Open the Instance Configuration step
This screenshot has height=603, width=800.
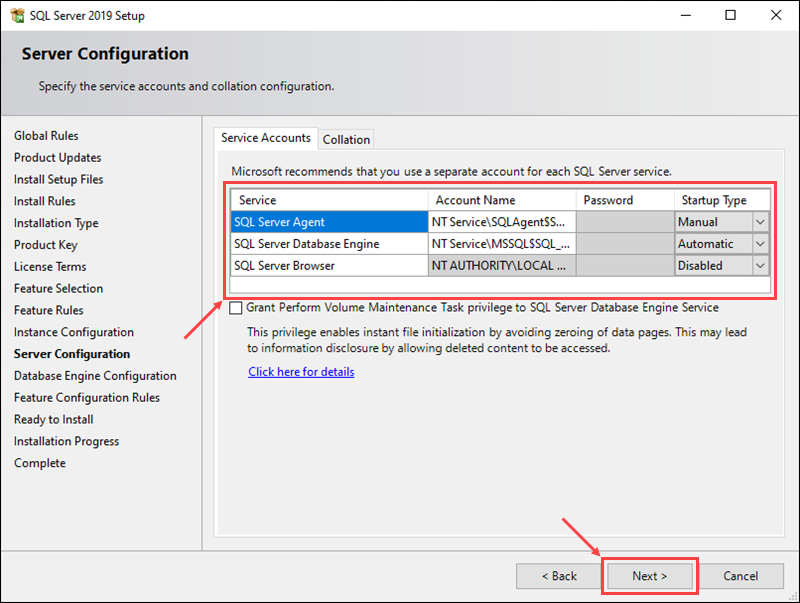point(74,331)
